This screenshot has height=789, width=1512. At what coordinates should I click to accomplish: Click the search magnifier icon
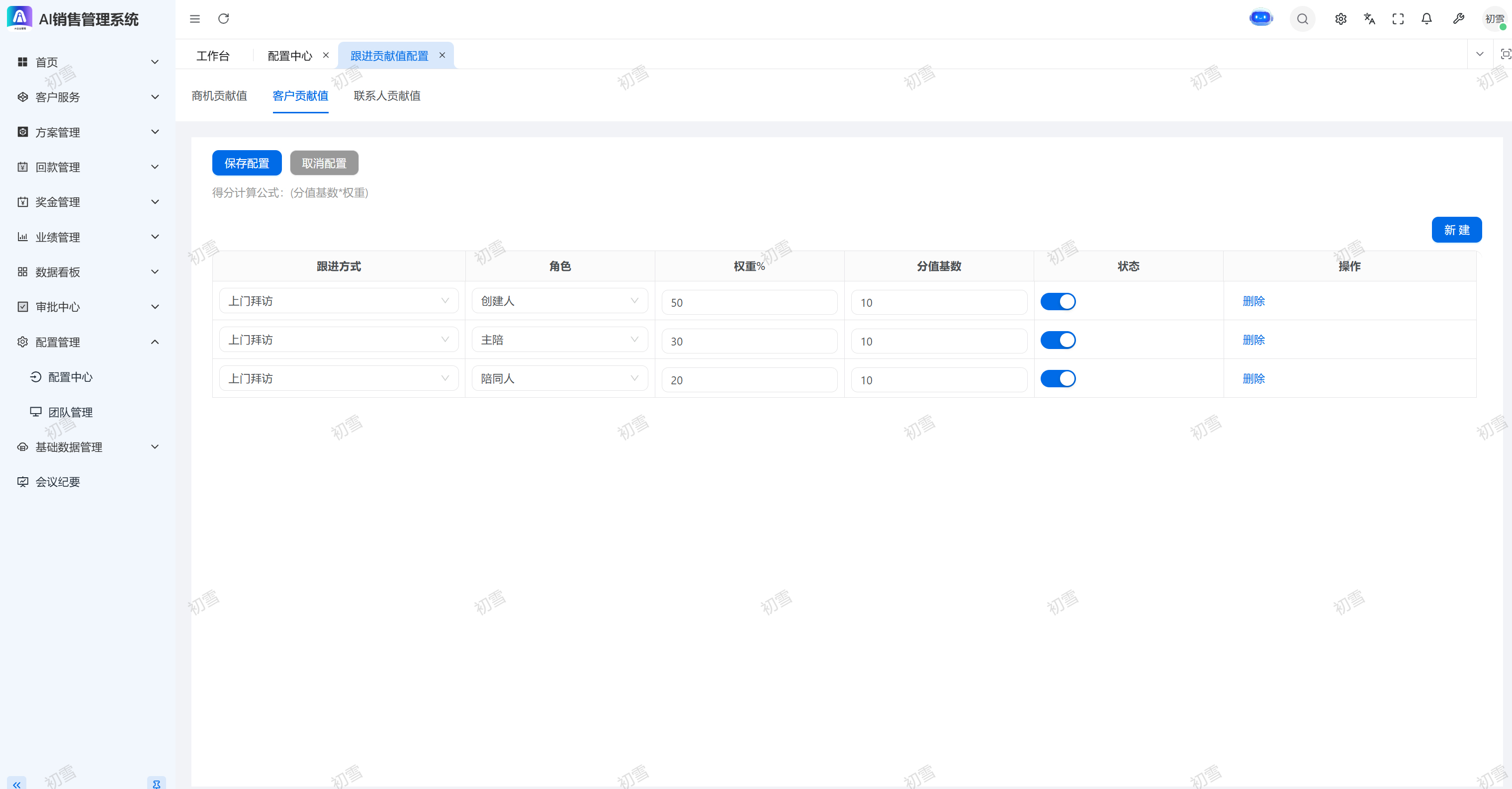1302,19
